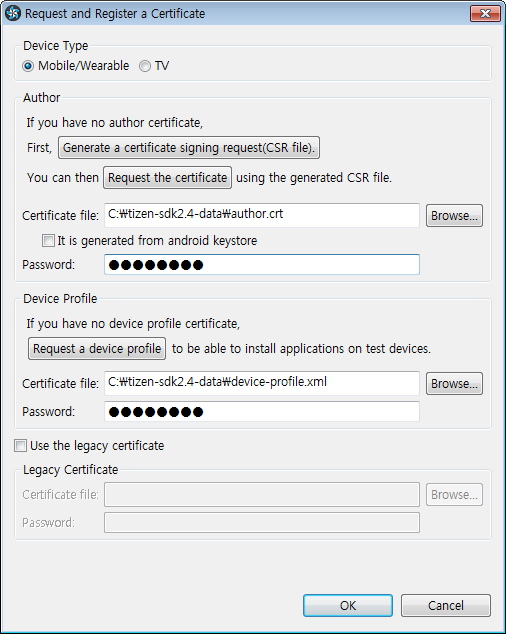Click the 'Legacy Certificate' group label
The image size is (506, 634).
(70, 469)
